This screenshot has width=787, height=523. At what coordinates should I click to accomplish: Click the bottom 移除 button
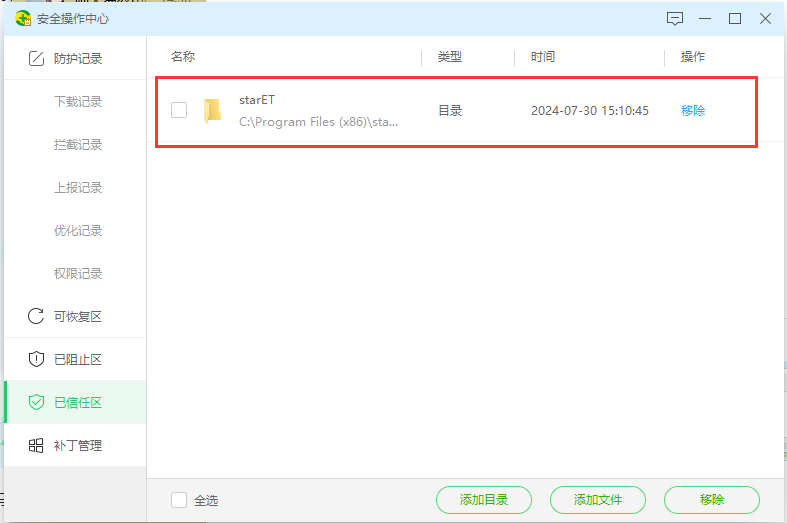(x=712, y=500)
